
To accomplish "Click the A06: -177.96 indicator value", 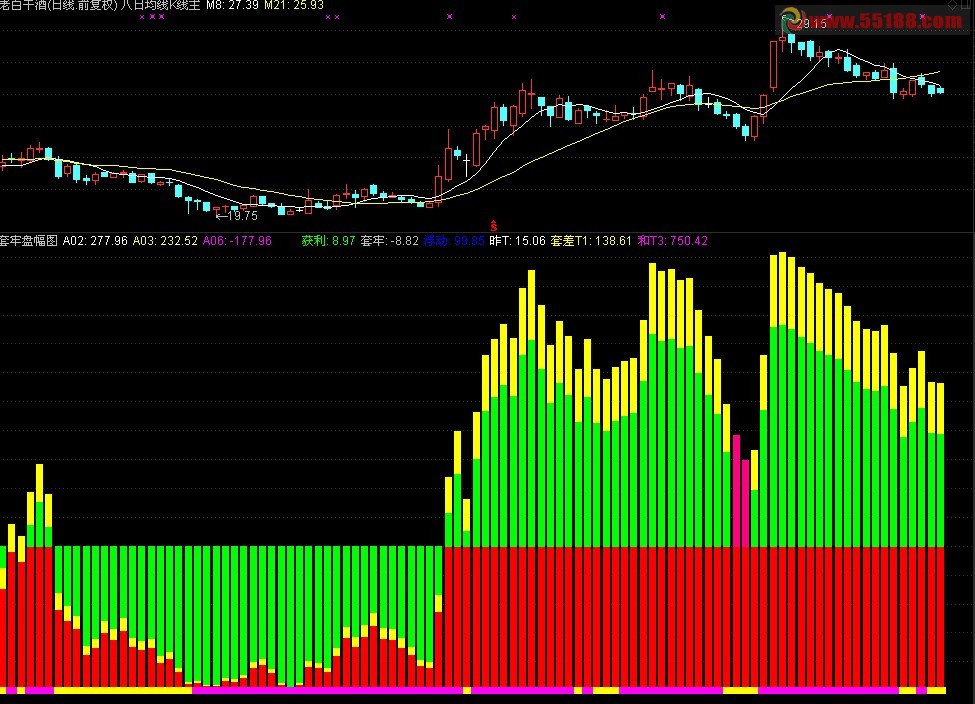I will tap(237, 241).
